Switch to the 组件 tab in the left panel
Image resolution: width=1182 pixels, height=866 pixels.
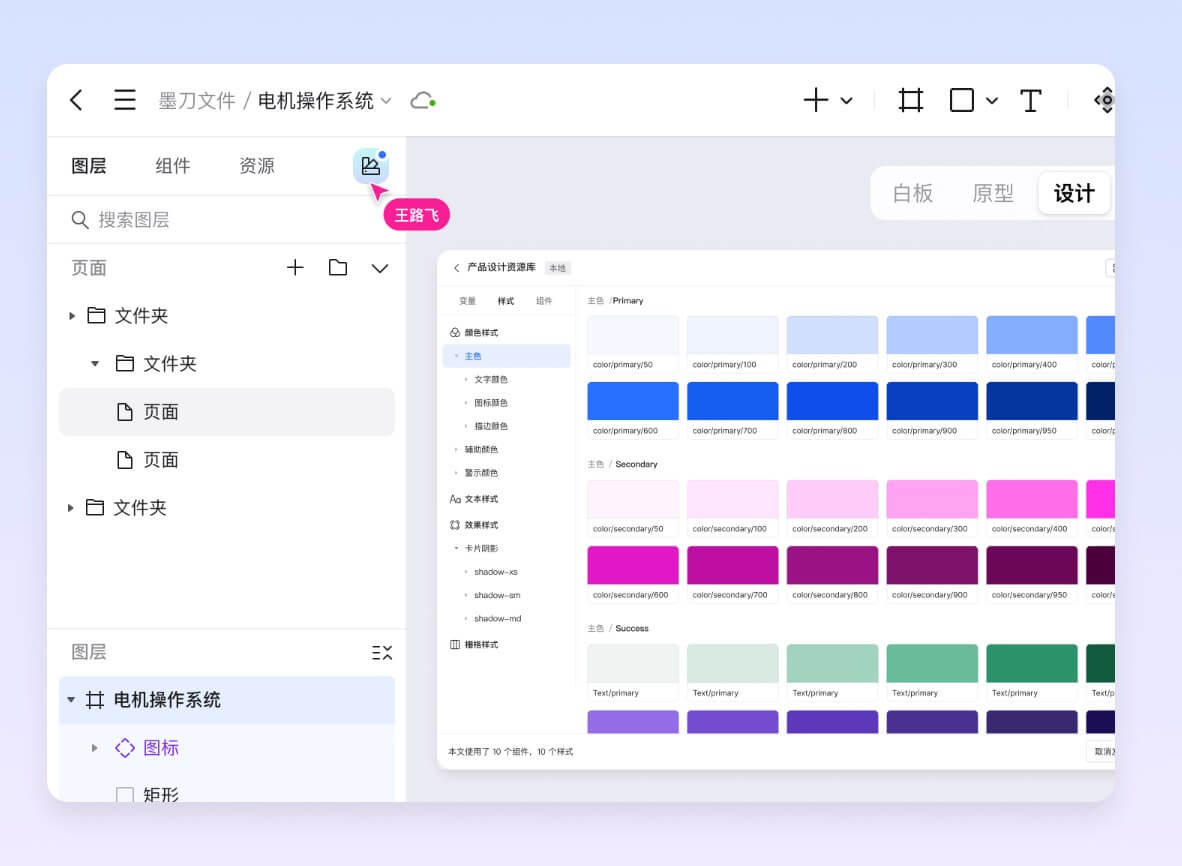point(173,165)
